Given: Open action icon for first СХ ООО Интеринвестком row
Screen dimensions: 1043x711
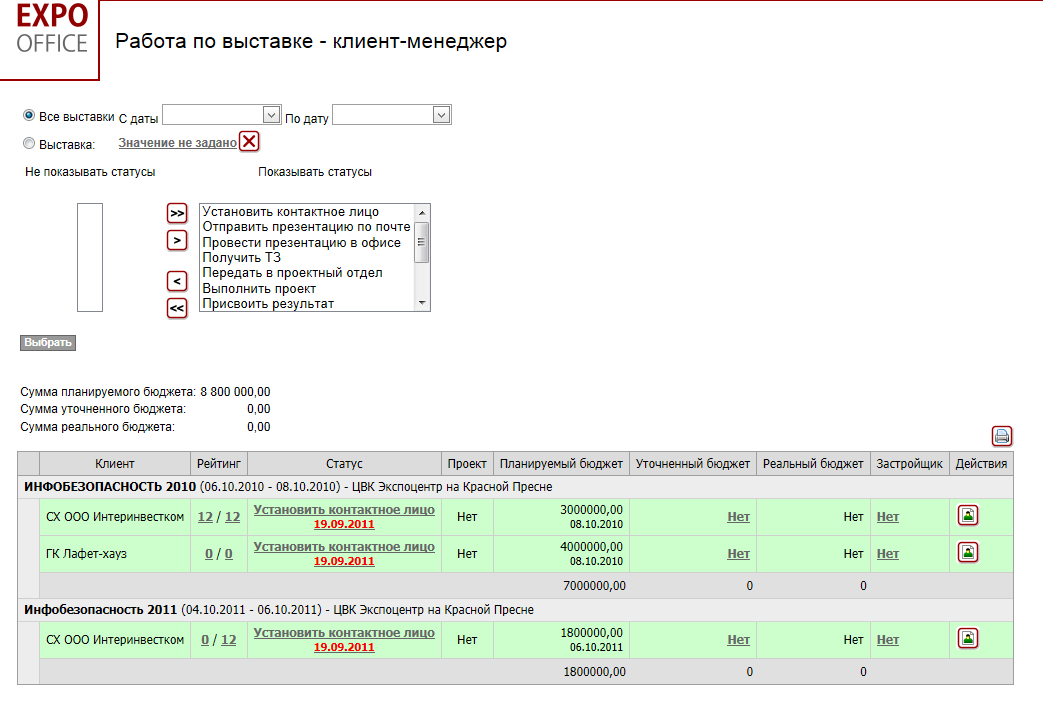Looking at the screenshot, I should [967, 516].
